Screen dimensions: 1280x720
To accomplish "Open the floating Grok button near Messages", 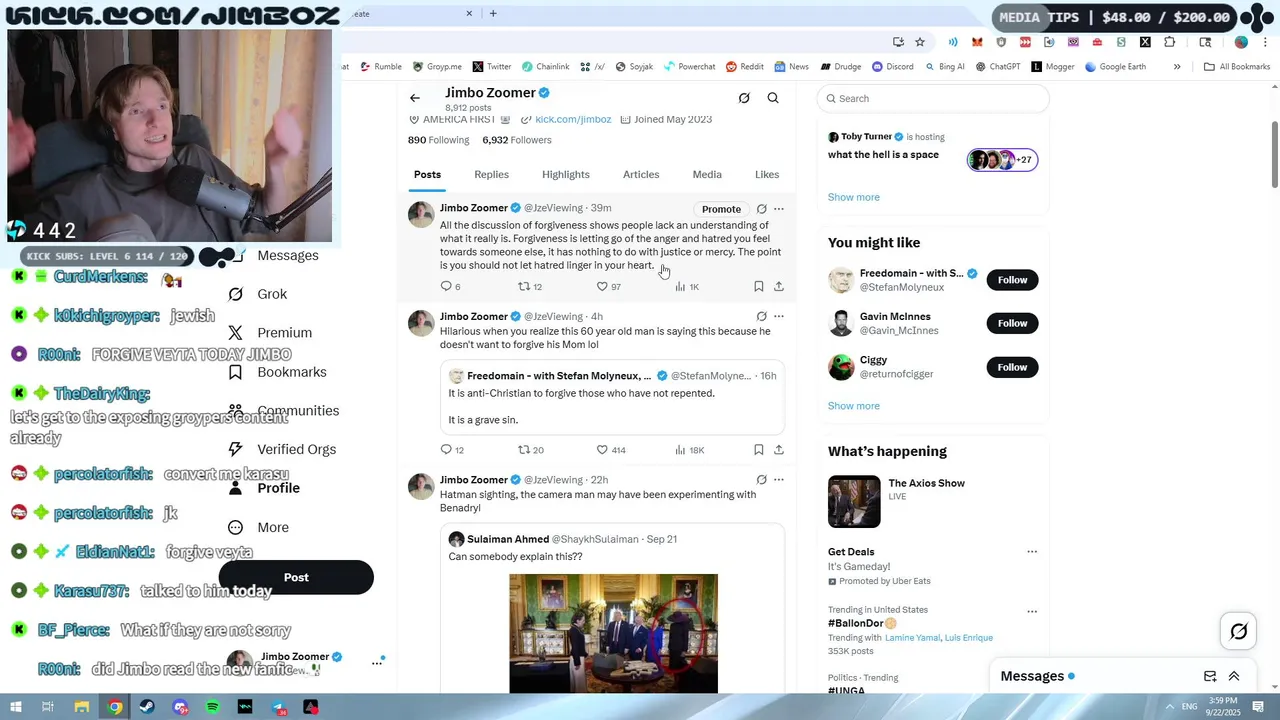I will 1239,631.
